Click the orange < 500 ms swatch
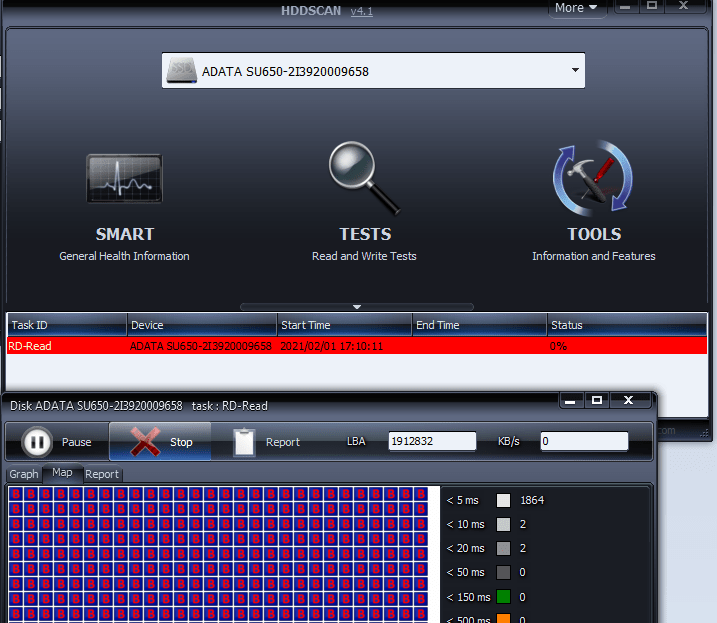Viewport: 717px width, 623px height. [x=503, y=618]
